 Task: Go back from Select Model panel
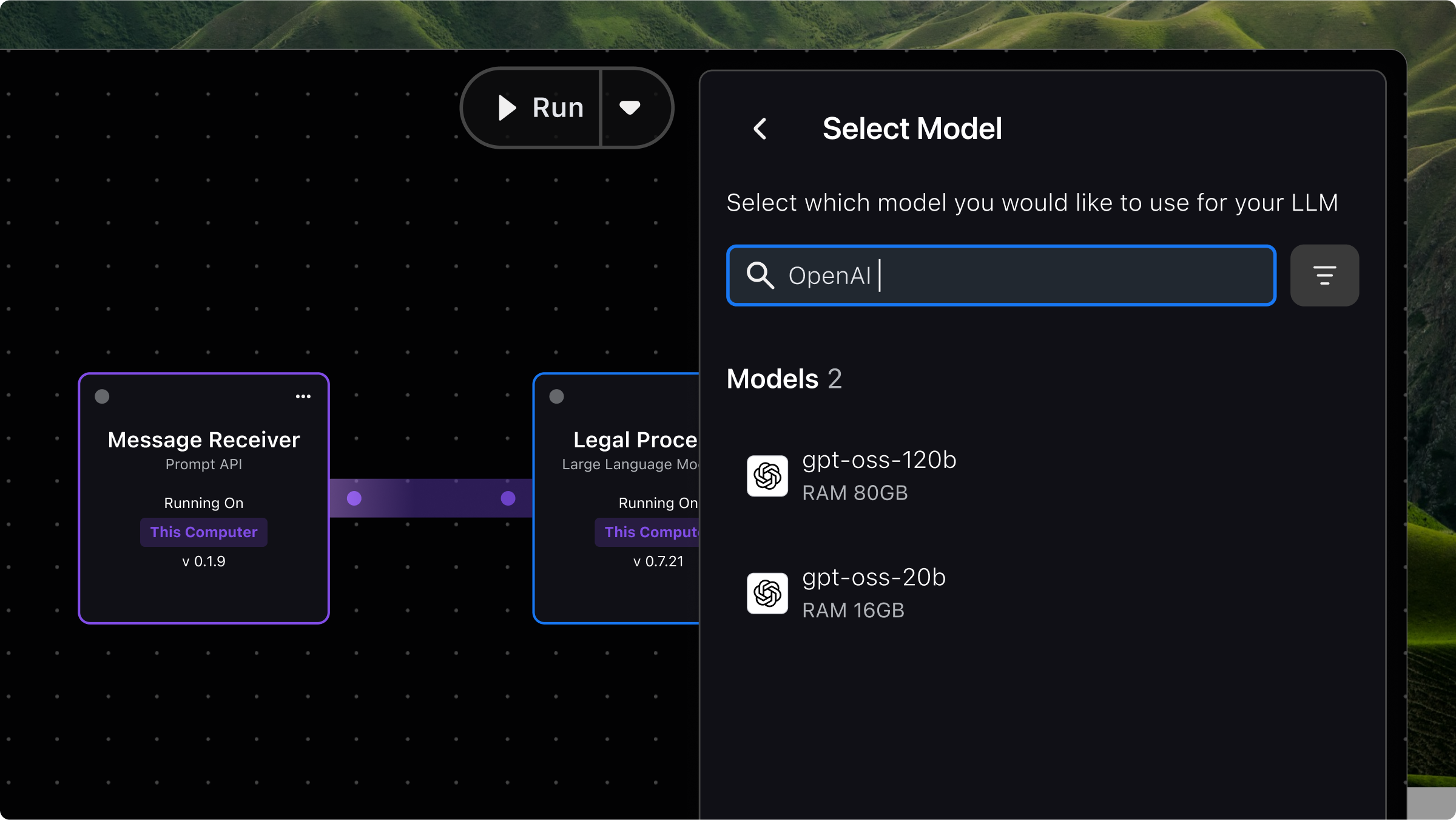[x=760, y=129]
